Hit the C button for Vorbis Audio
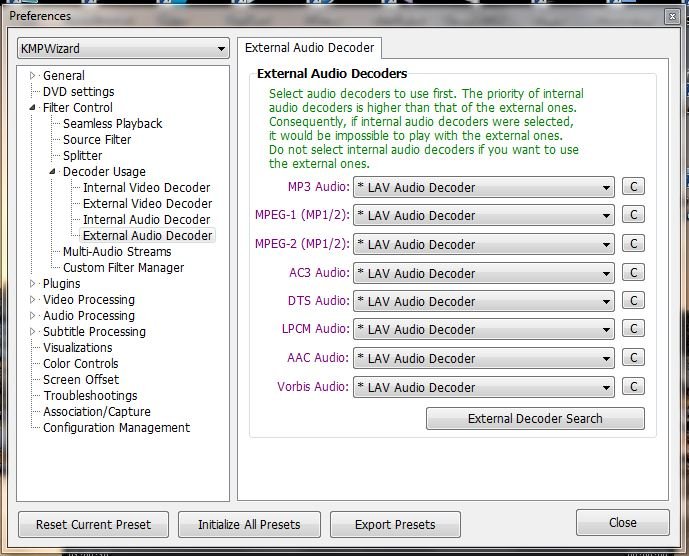Viewport: 689px width, 556px height. (x=632, y=387)
